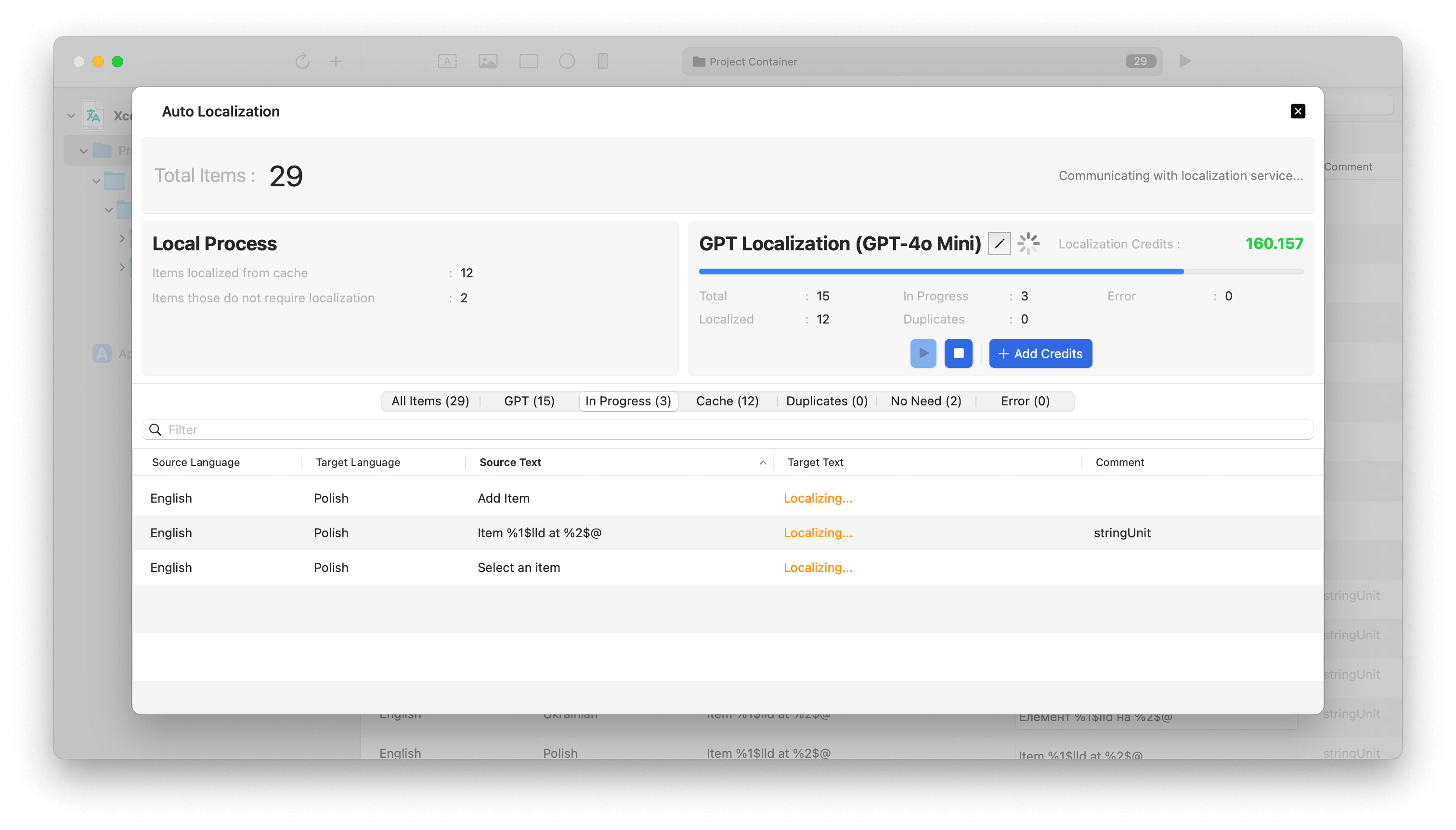Sort by the Target Text column header
Viewport: 1456px width, 830px height.
click(815, 462)
